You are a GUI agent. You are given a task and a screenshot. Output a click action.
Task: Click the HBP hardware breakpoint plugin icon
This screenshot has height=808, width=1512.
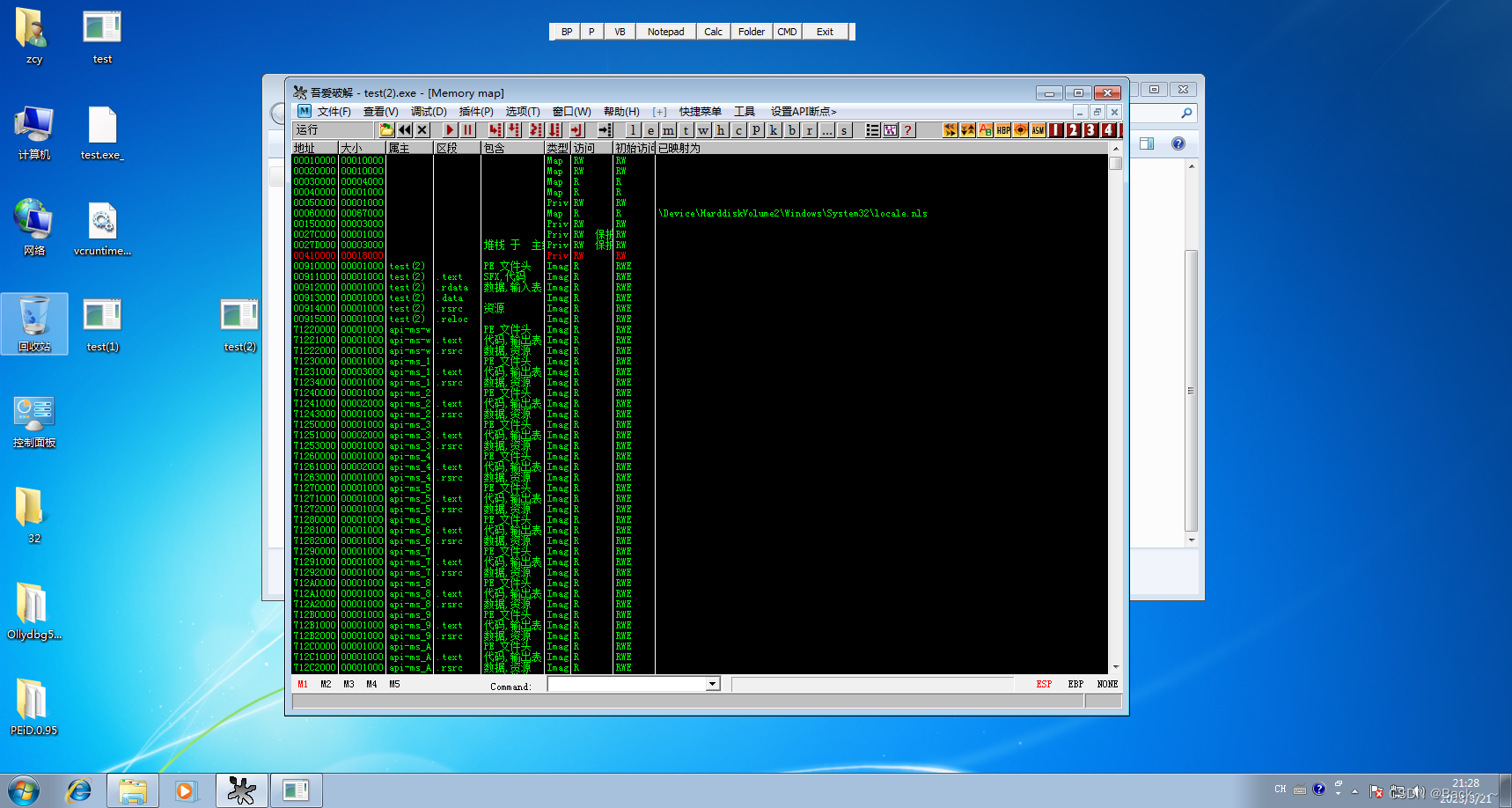pyautogui.click(x=1003, y=130)
